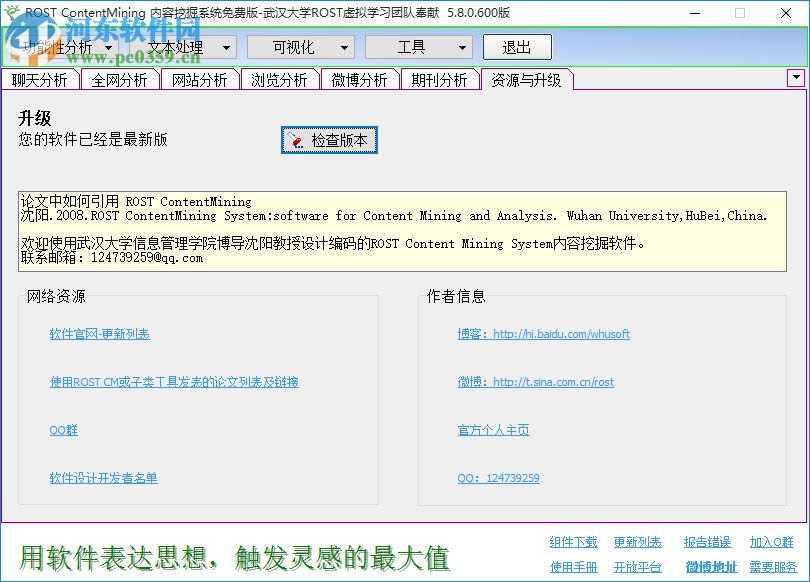This screenshot has width=810, height=582.
Task: Switch to the 期刊分析 tab
Action: coord(440,79)
